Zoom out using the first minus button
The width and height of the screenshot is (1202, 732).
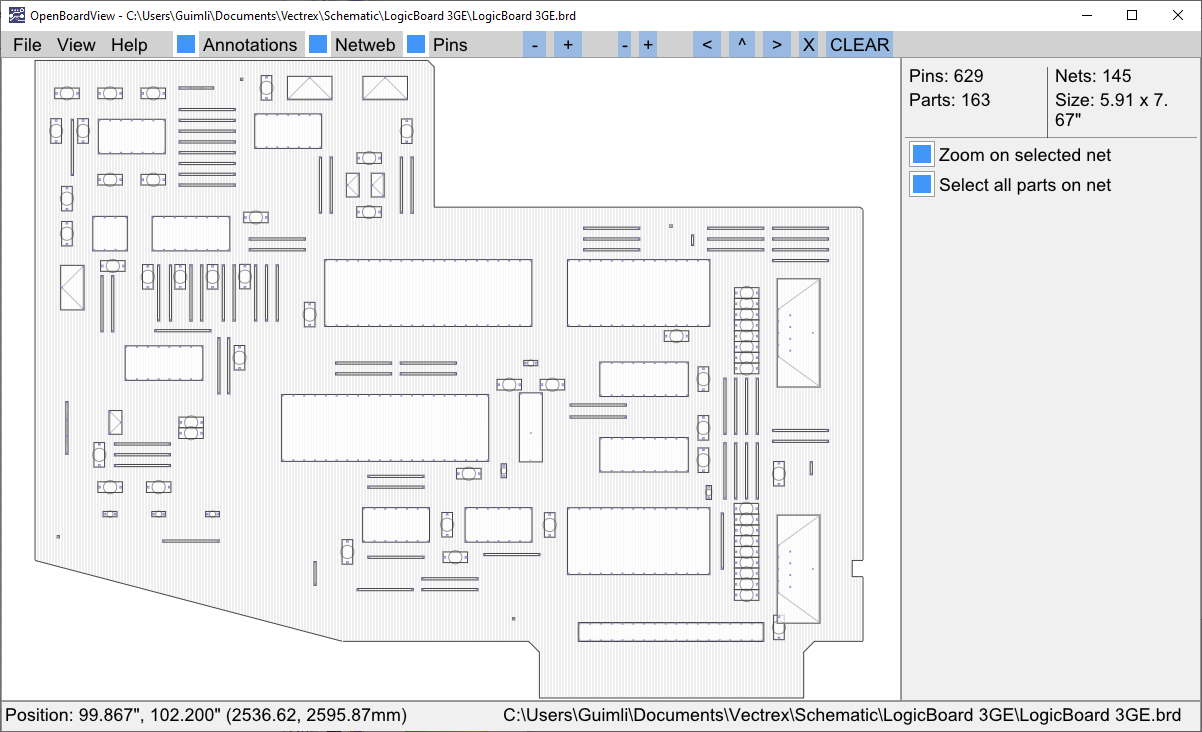point(534,44)
